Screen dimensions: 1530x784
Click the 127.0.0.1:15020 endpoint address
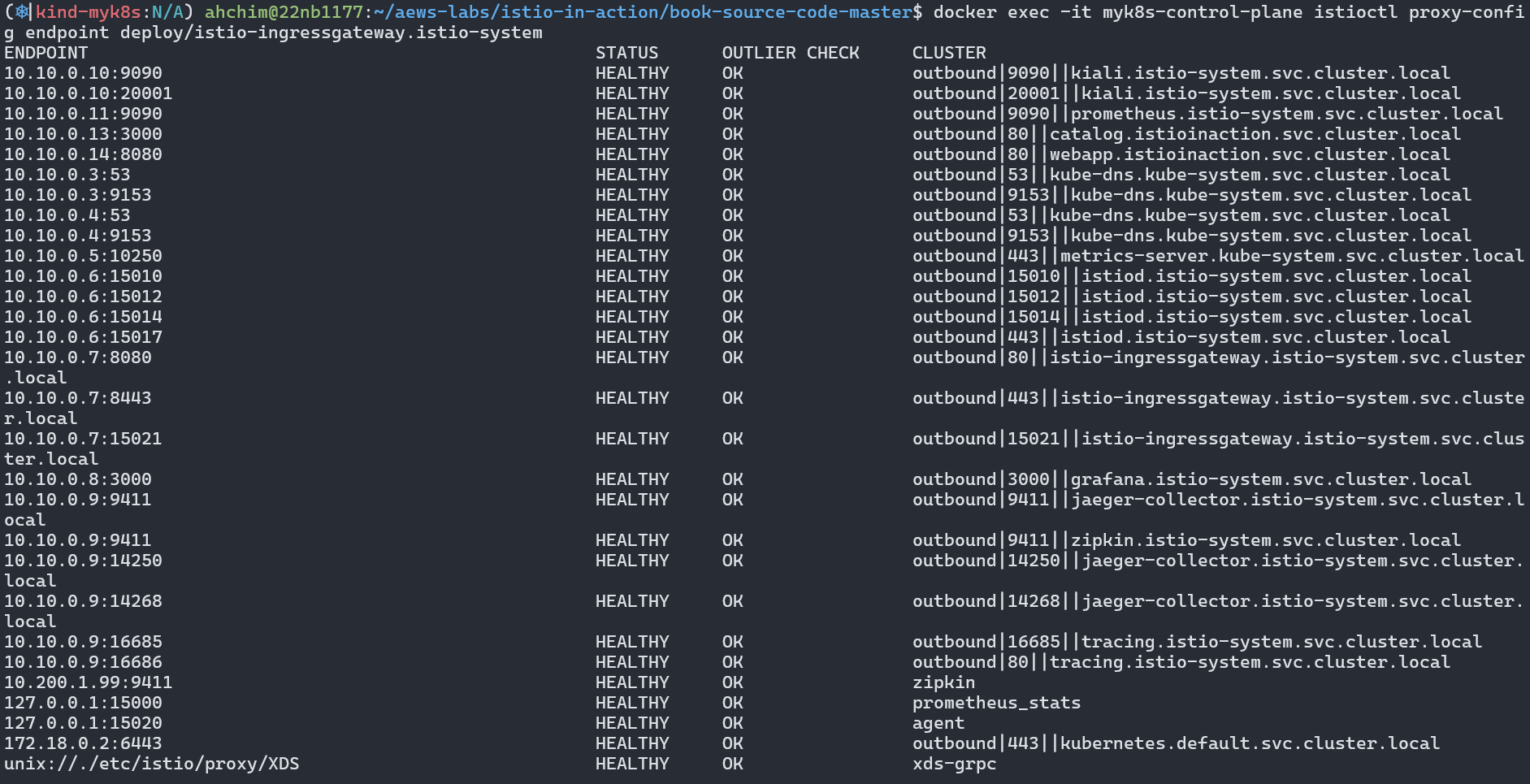pyautogui.click(x=83, y=723)
